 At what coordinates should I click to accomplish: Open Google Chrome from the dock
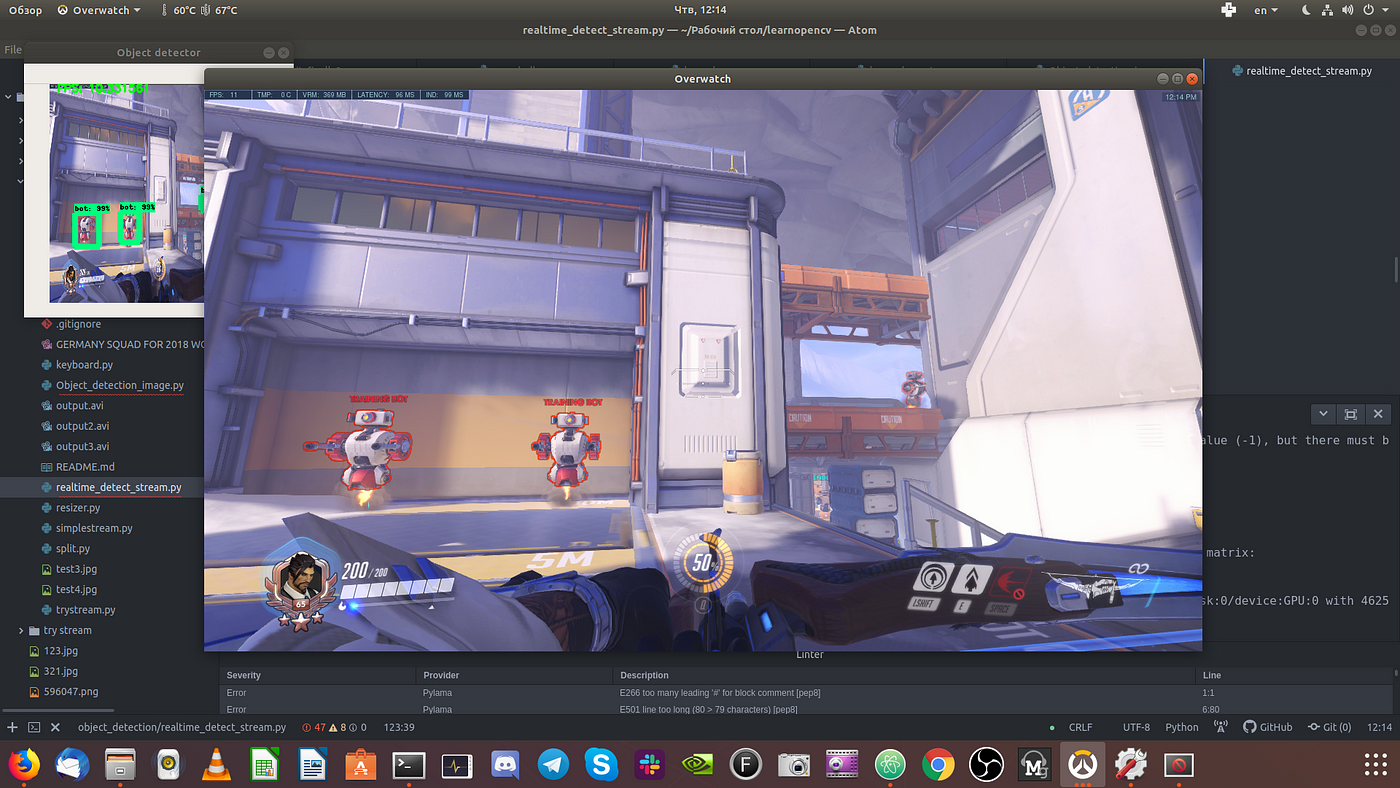tap(938, 765)
